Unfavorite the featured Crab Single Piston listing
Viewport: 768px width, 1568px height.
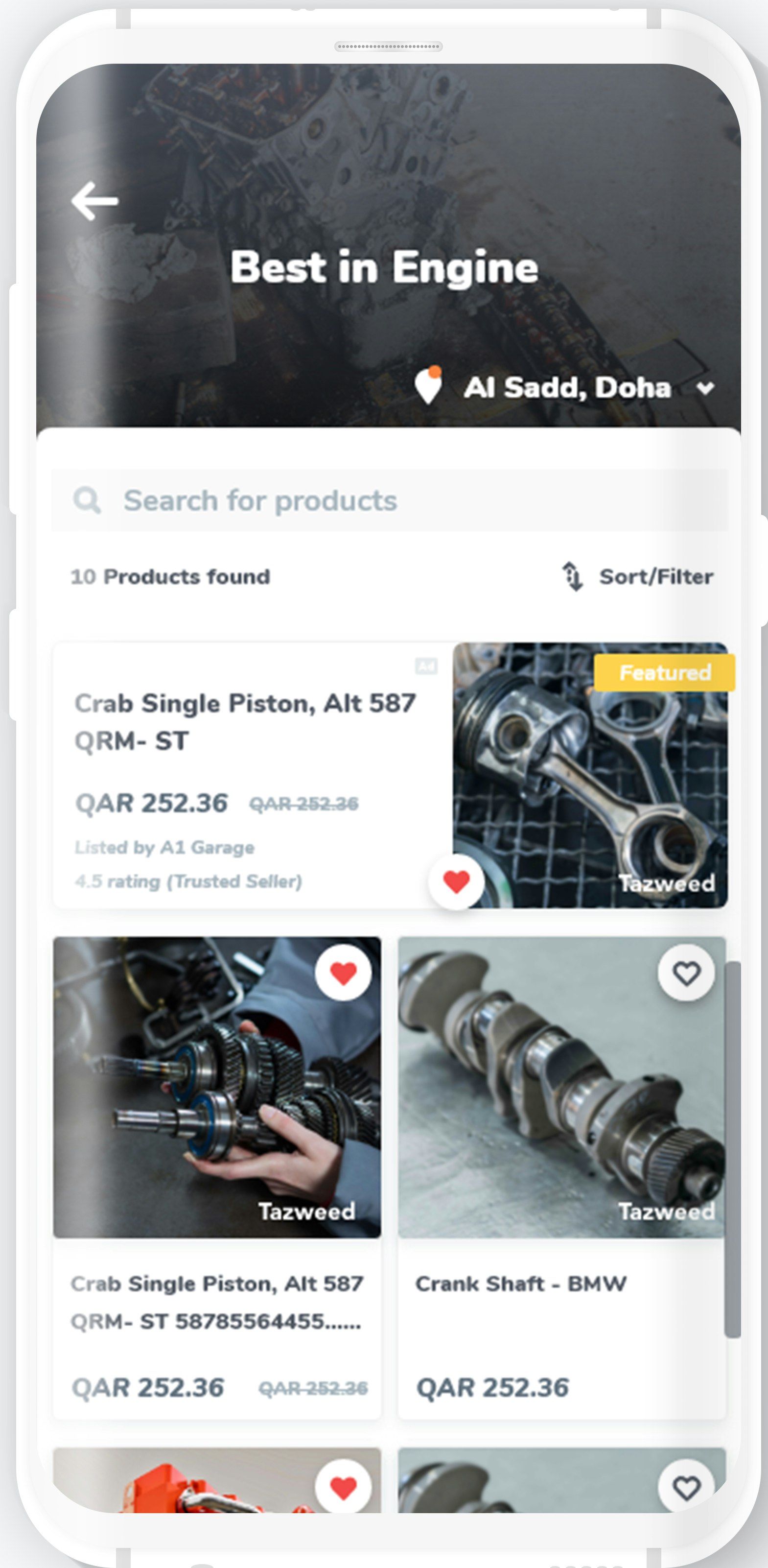[456, 882]
